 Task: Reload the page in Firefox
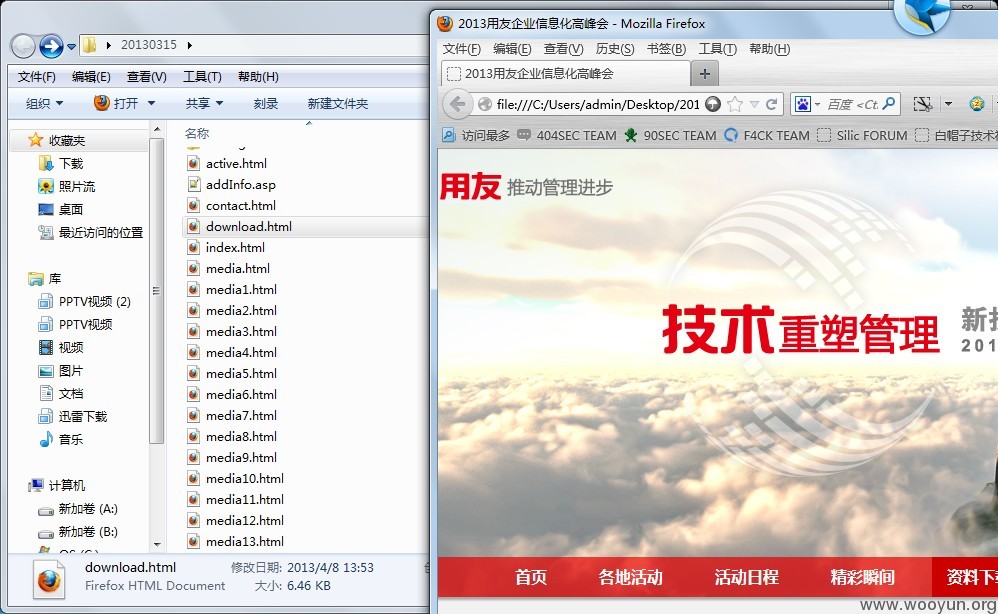(771, 104)
